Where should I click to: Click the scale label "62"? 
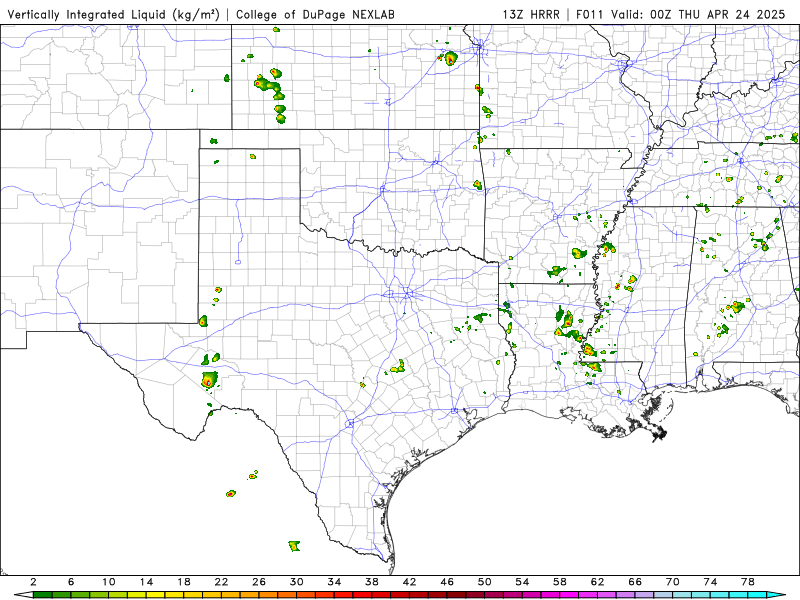[598, 582]
